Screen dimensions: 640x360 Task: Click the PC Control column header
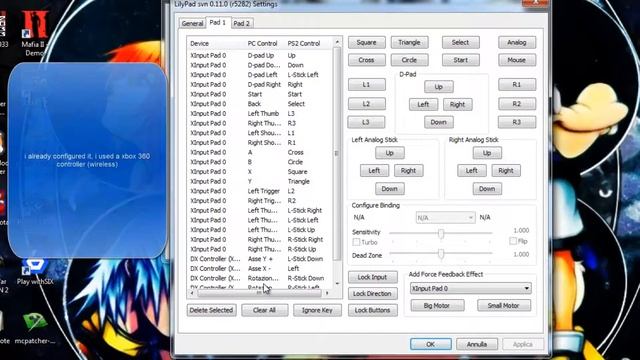tap(265, 43)
